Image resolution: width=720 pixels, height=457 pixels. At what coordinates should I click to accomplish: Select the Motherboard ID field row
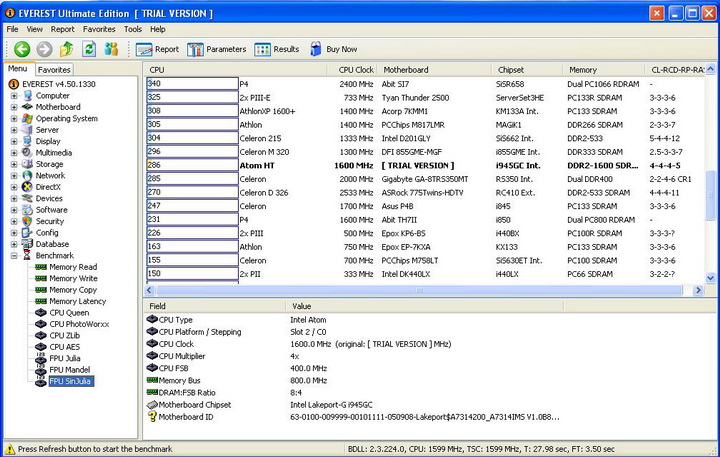pos(353,417)
